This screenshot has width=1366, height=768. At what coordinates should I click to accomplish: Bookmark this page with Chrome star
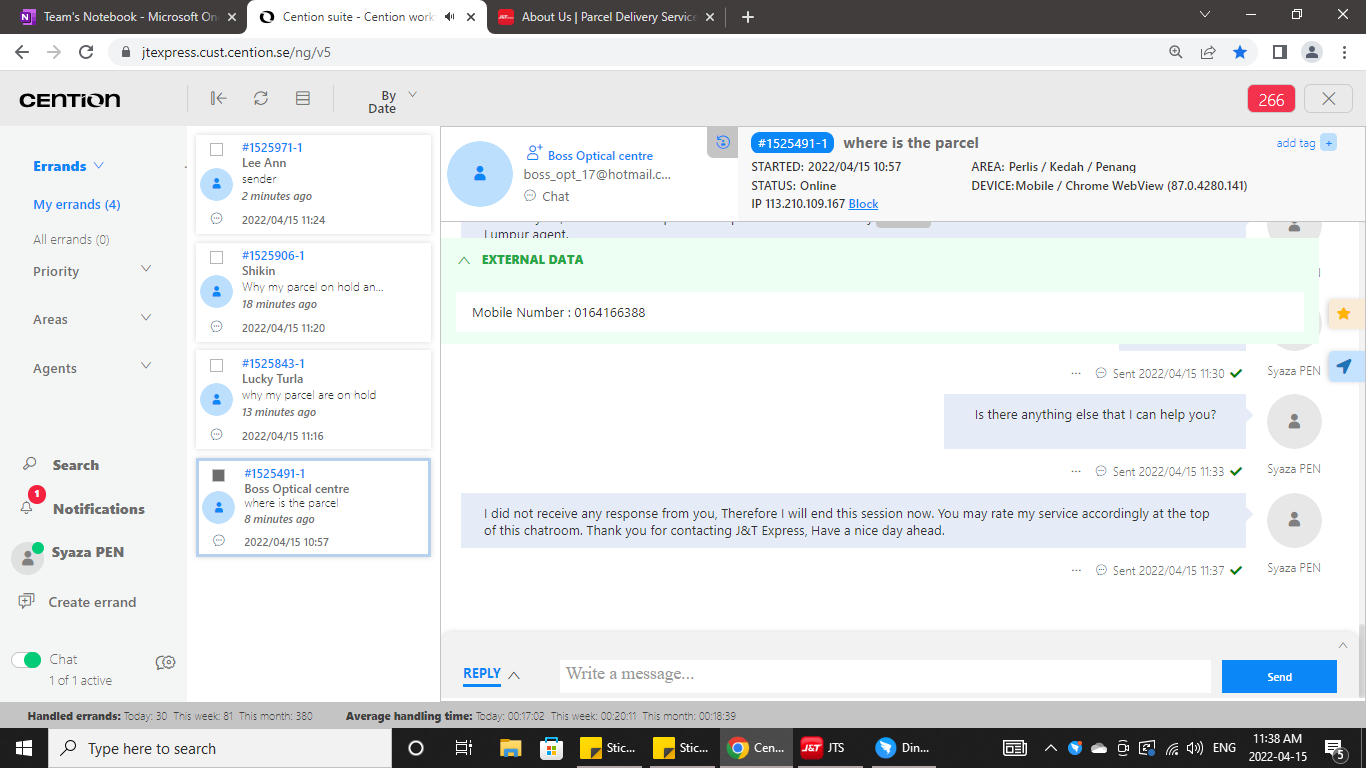point(1240,52)
